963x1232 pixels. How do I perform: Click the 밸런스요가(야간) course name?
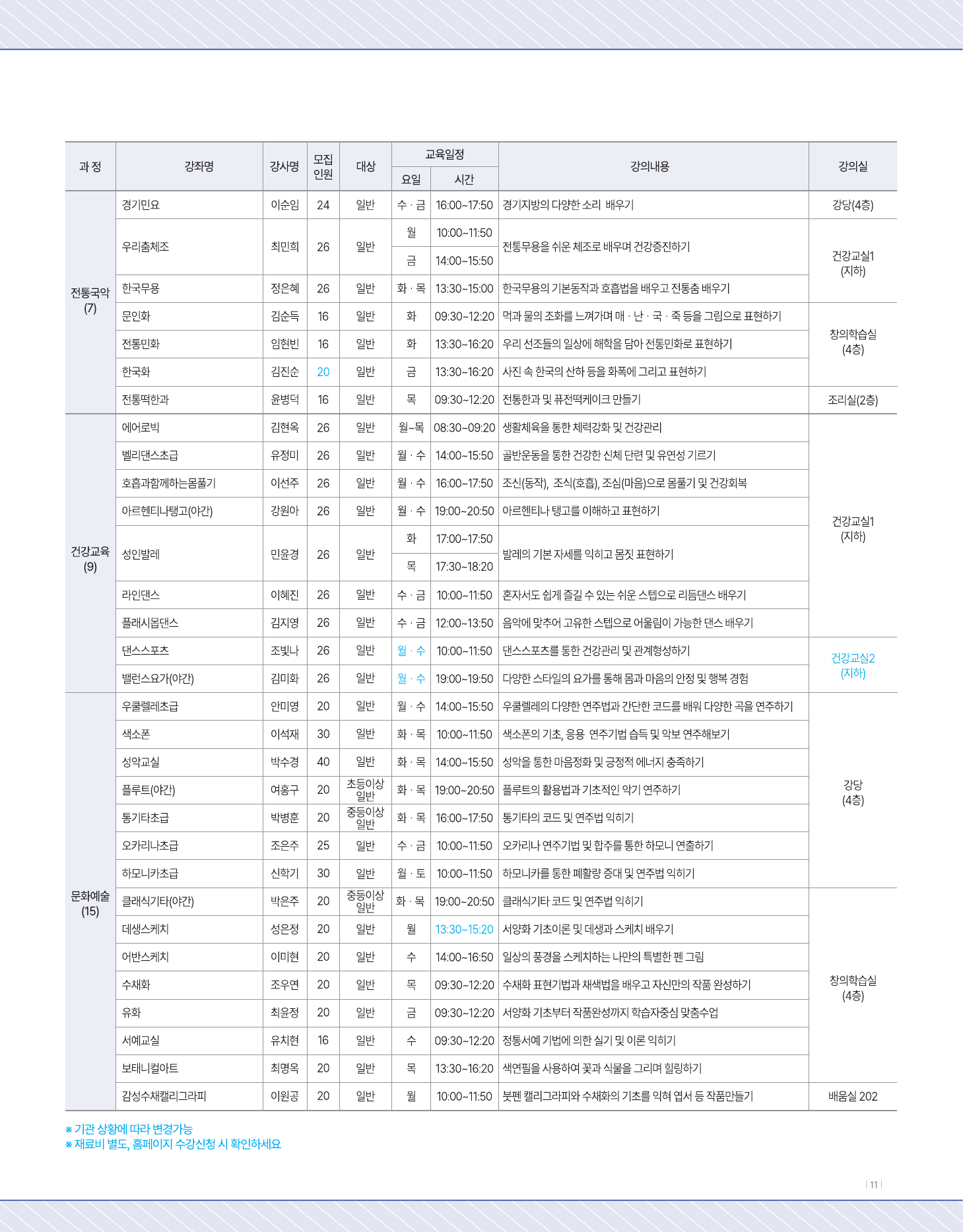pos(158,678)
